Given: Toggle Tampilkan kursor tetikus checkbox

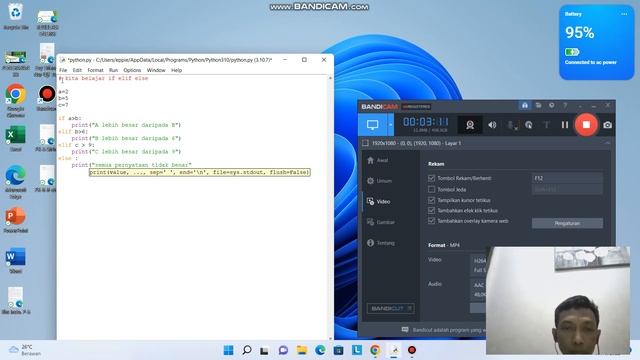Looking at the screenshot, I should [431, 200].
